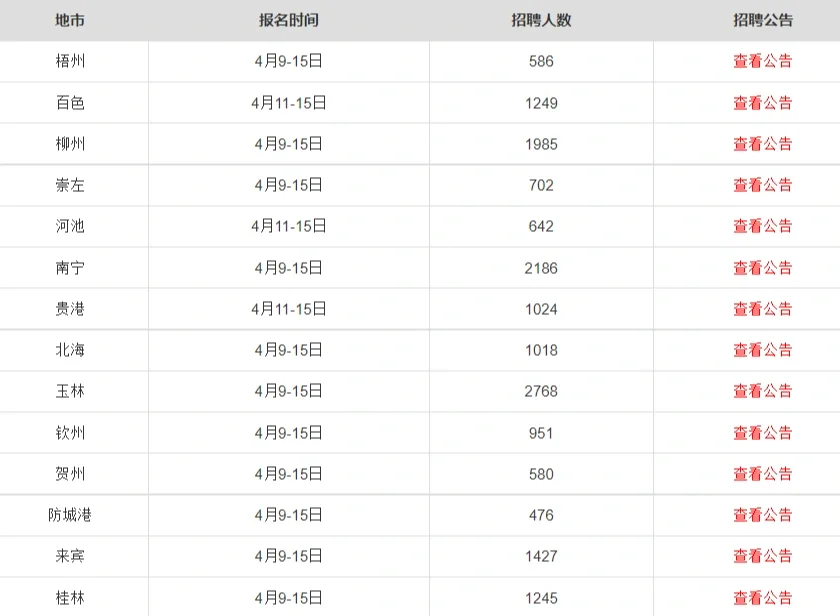
Task: Open the 查看公告 link for 贺州
Action: (x=762, y=474)
